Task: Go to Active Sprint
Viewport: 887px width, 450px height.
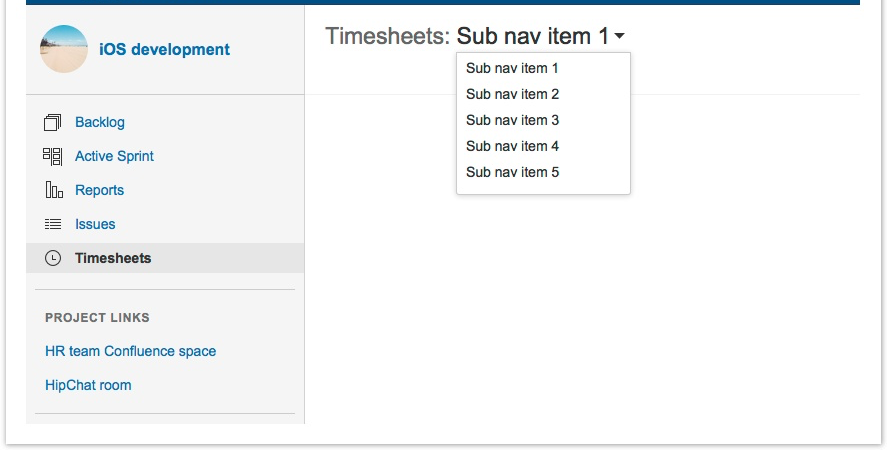Action: (114, 156)
